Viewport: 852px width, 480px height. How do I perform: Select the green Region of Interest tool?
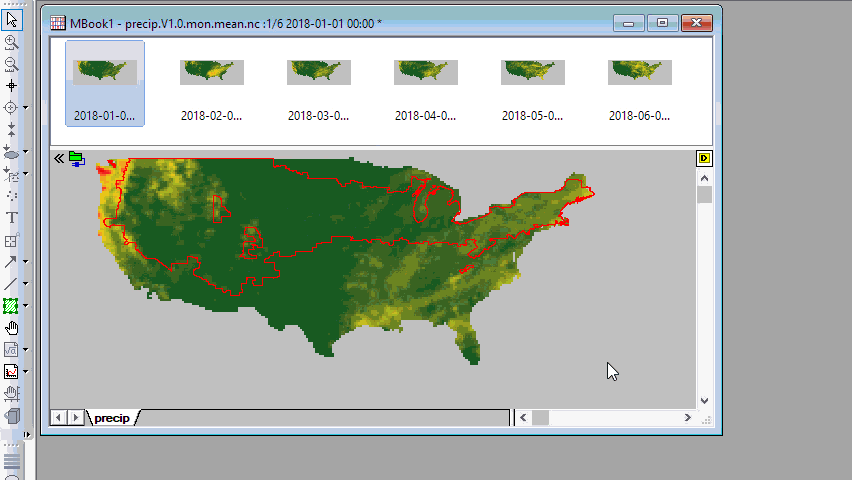(x=12, y=306)
